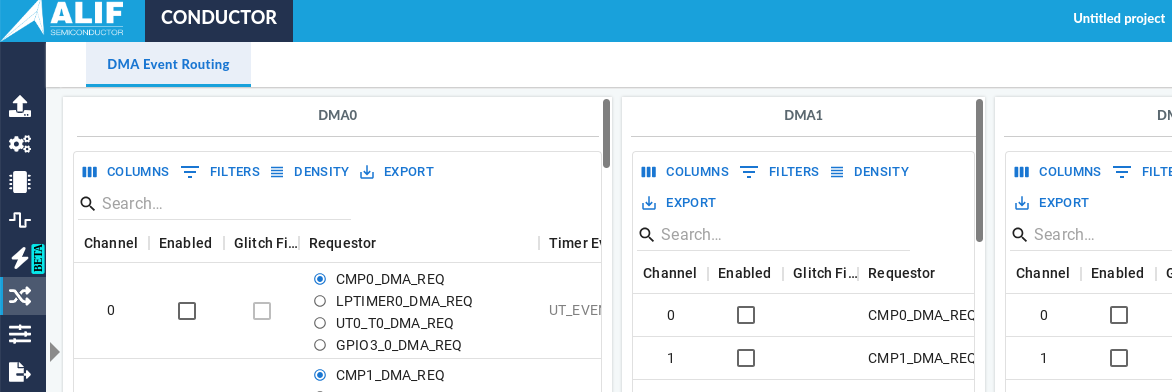The image size is (1172, 392).
Task: Click CONDUCTOR title in header
Action: click(x=218, y=17)
